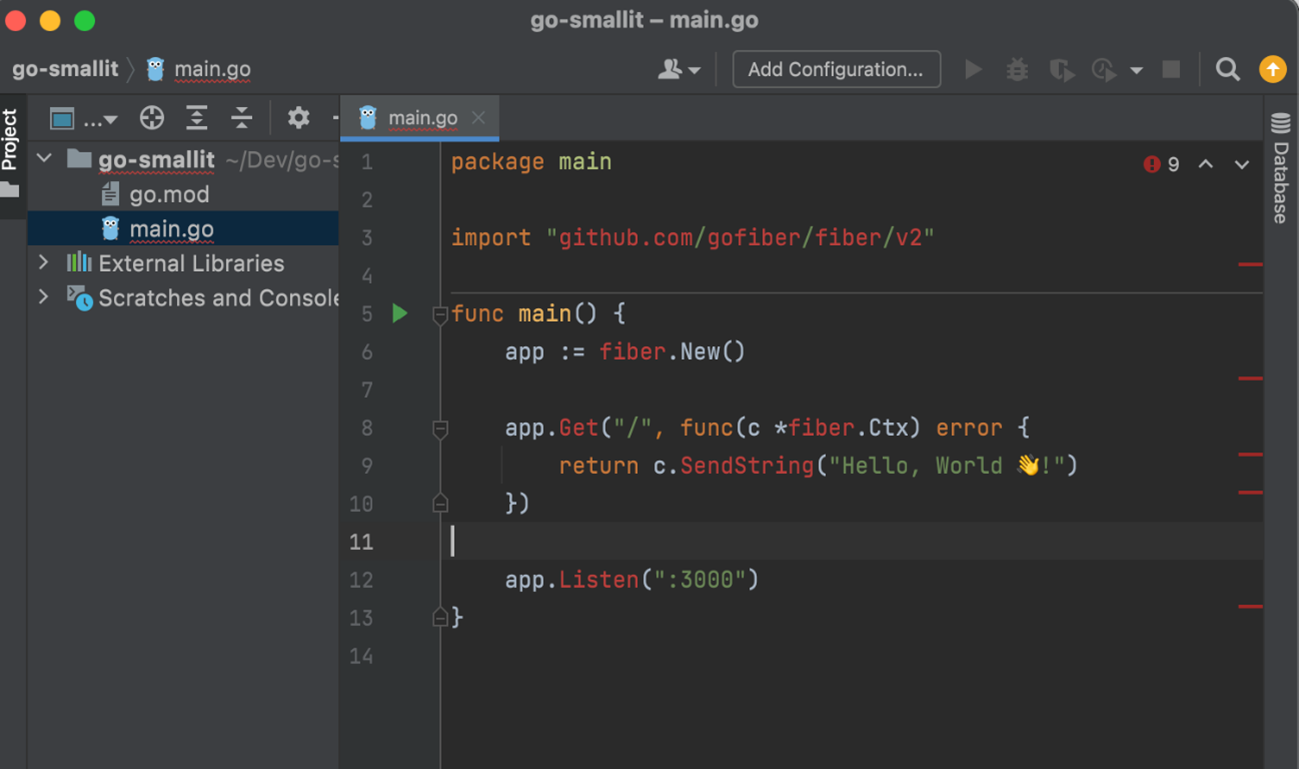The height and width of the screenshot is (769, 1299).
Task: Jump to next highlighted error arrow
Action: click(x=1241, y=164)
